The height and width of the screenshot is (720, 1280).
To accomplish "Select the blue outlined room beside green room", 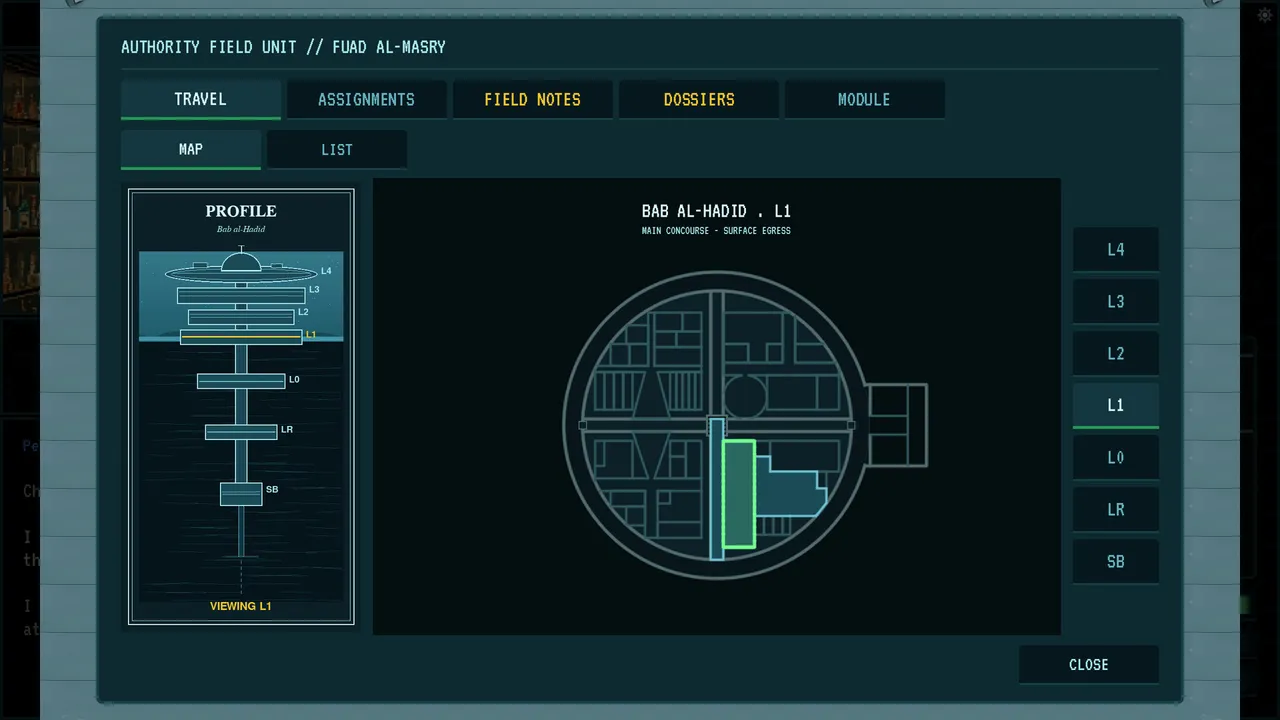I will pyautogui.click(x=790, y=490).
